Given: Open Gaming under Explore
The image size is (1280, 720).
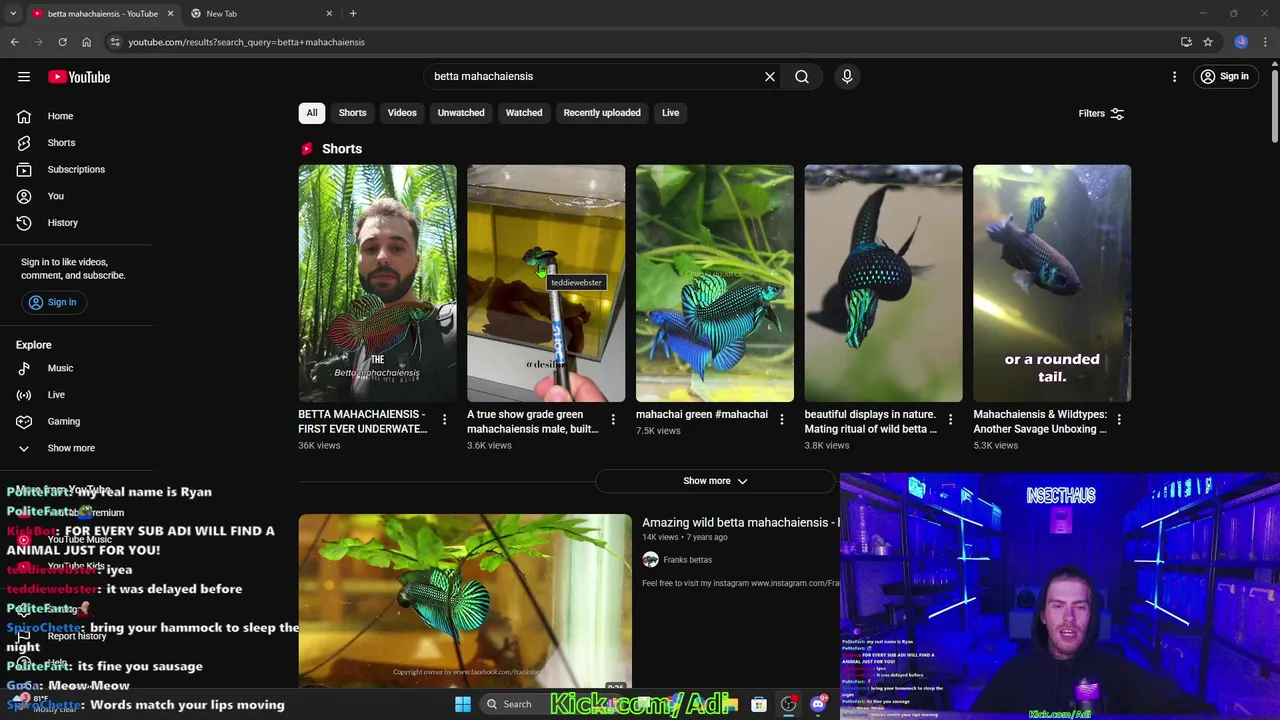Looking at the screenshot, I should coord(63,421).
